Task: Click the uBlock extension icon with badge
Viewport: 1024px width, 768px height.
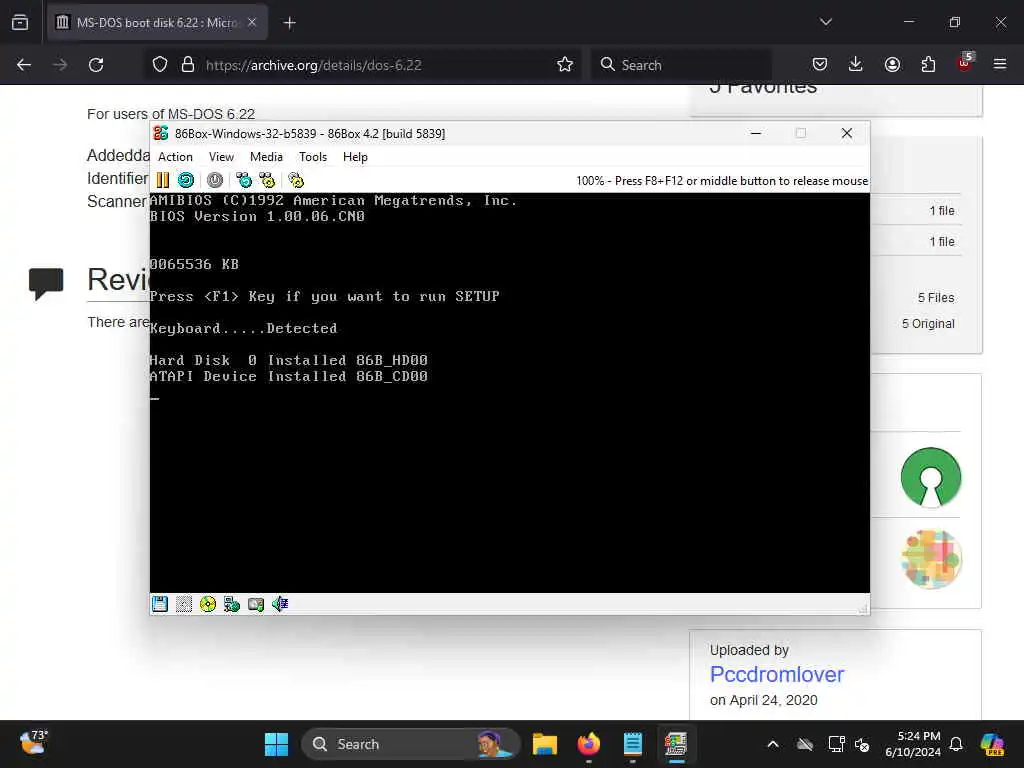Action: (965, 63)
